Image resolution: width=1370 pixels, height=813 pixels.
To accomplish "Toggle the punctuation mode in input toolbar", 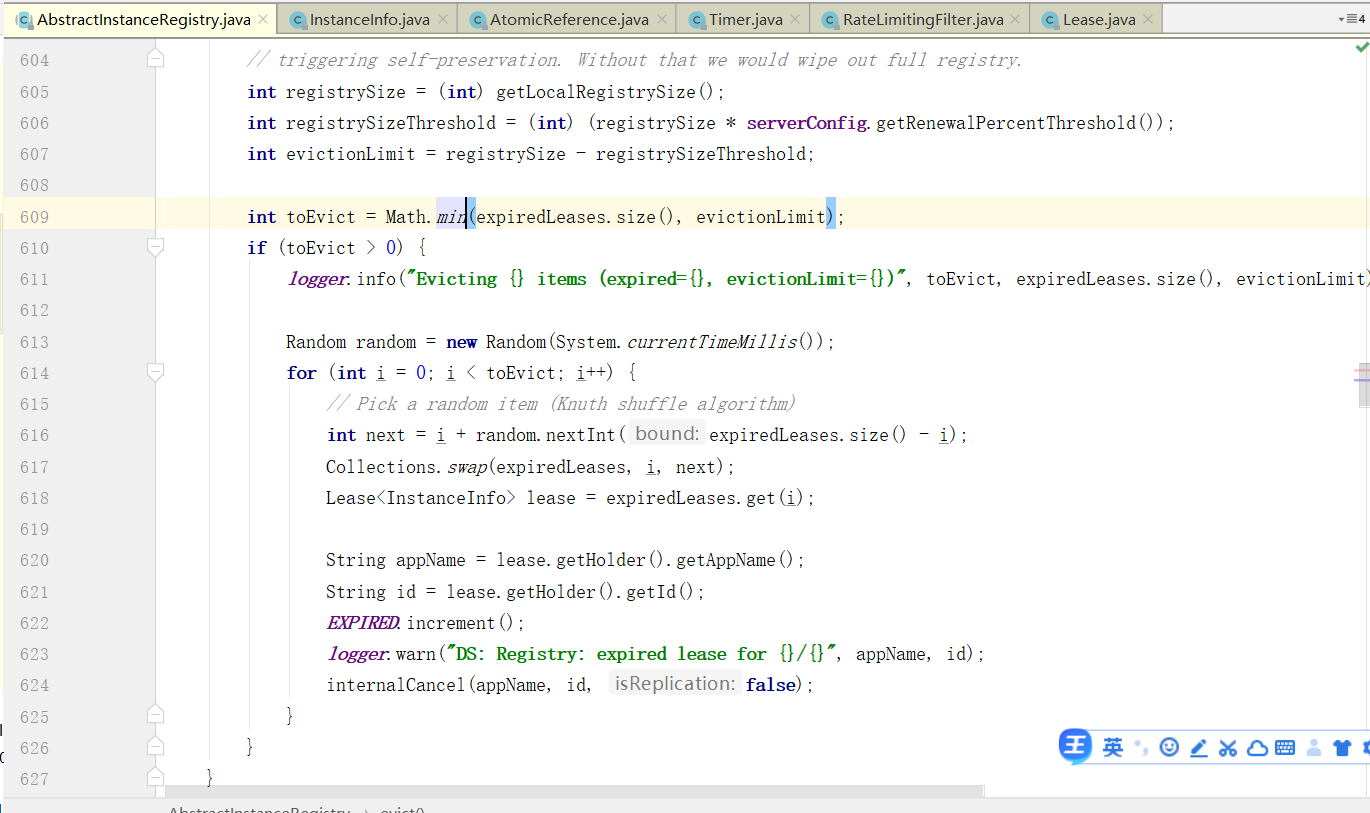I will pyautogui.click(x=1141, y=749).
